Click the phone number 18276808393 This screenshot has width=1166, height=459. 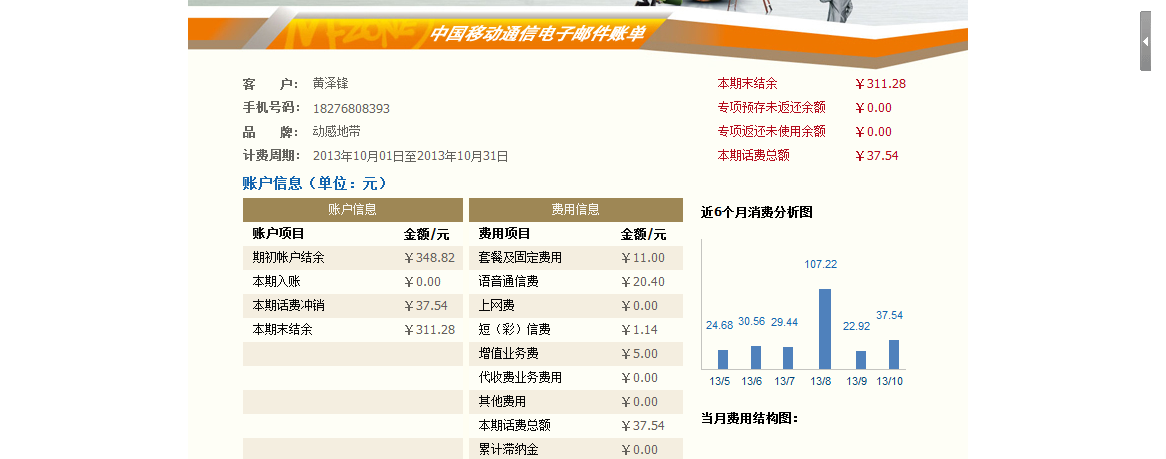click(x=351, y=108)
